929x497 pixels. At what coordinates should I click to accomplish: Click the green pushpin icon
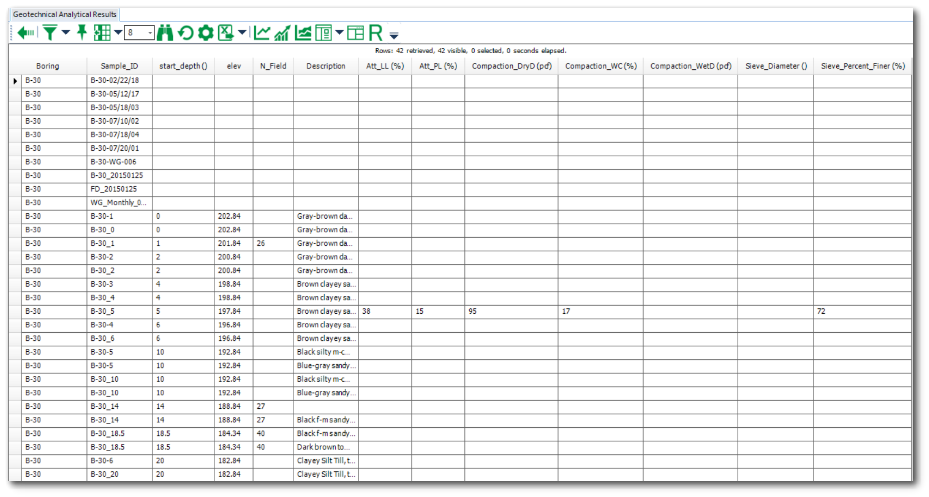click(x=82, y=33)
